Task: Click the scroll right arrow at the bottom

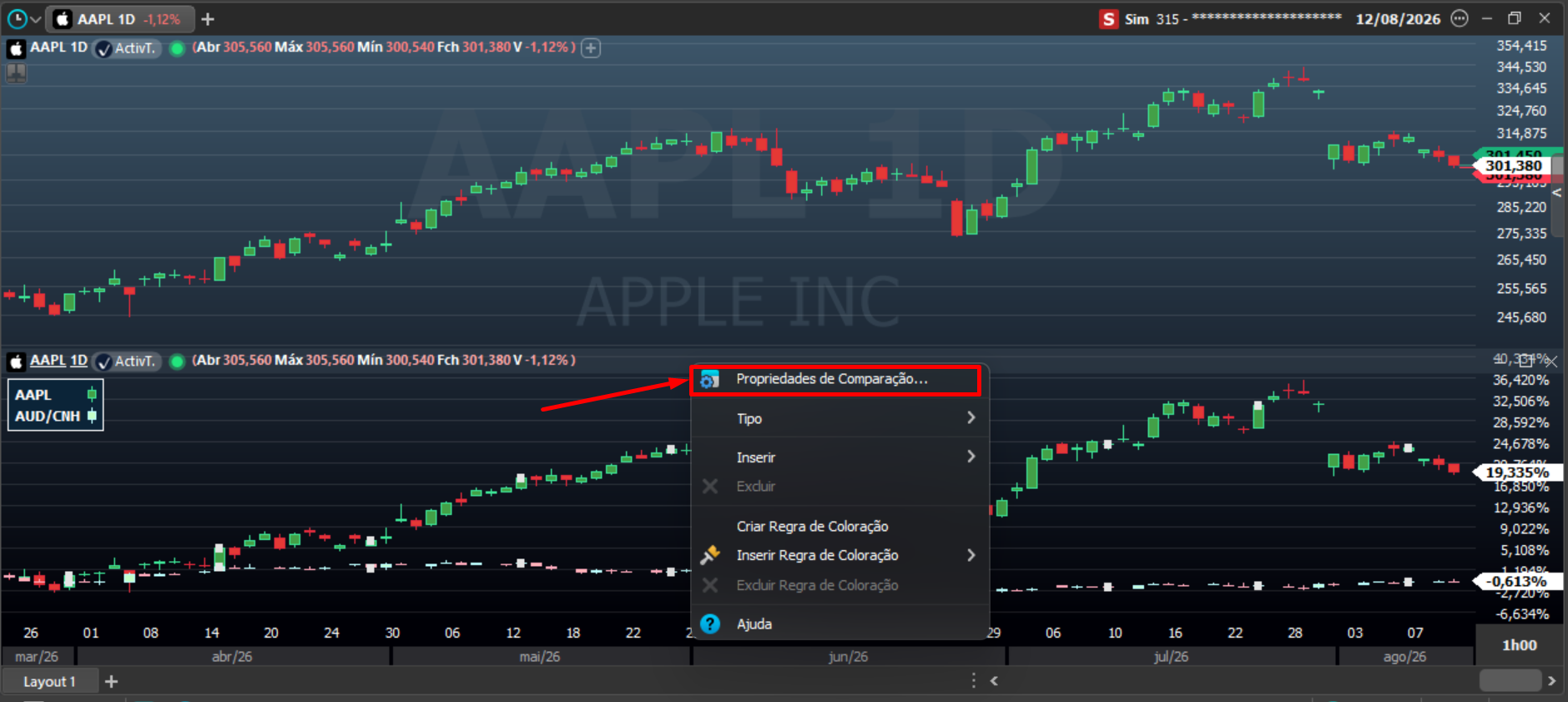Action: pyautogui.click(x=1551, y=681)
